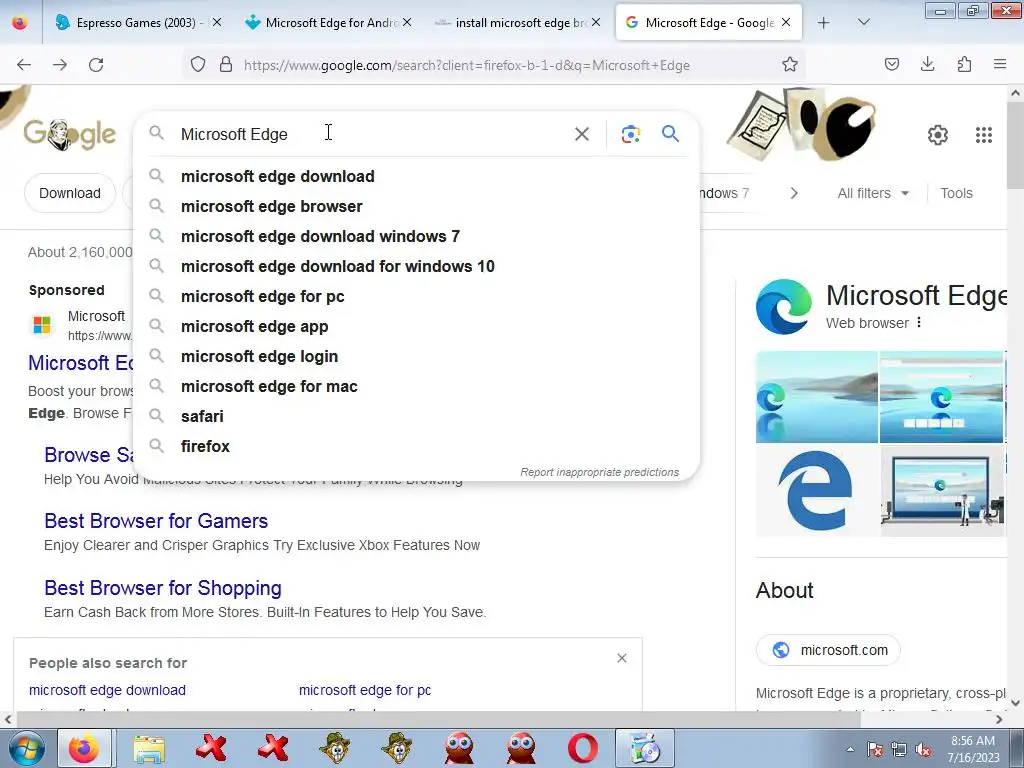Image resolution: width=1024 pixels, height=768 pixels.
Task: Select suggestion microsoft edge download windows 7
Action: tap(416, 236)
